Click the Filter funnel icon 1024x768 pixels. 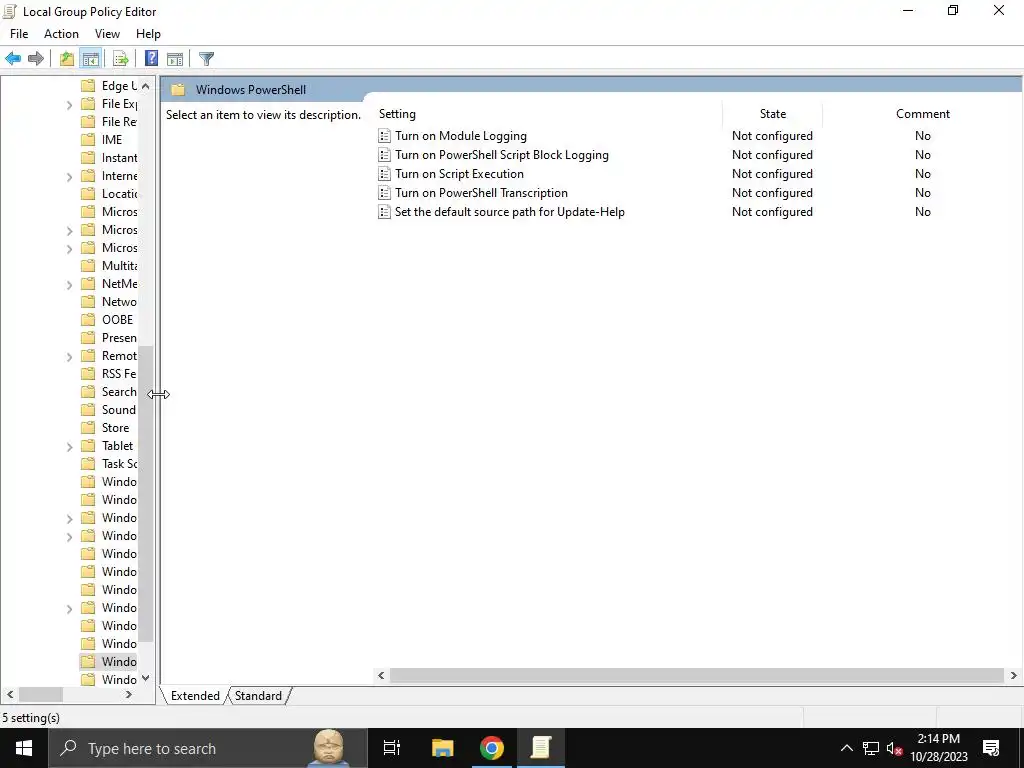[x=206, y=59]
